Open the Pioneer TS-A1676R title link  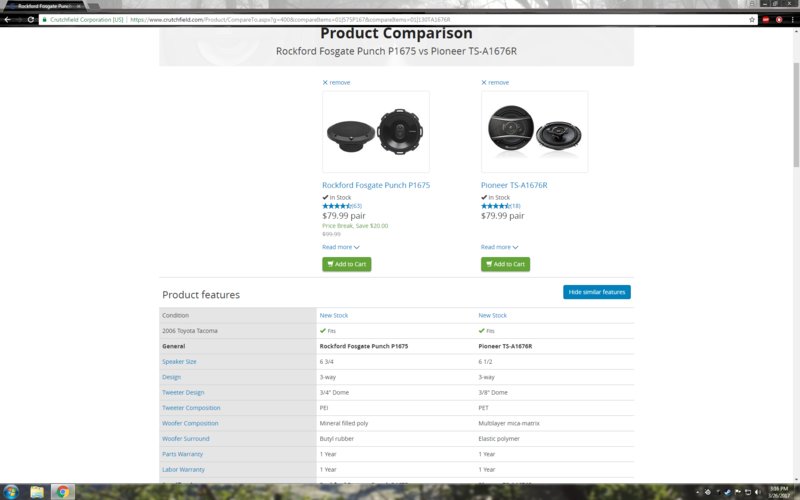pyautogui.click(x=514, y=185)
